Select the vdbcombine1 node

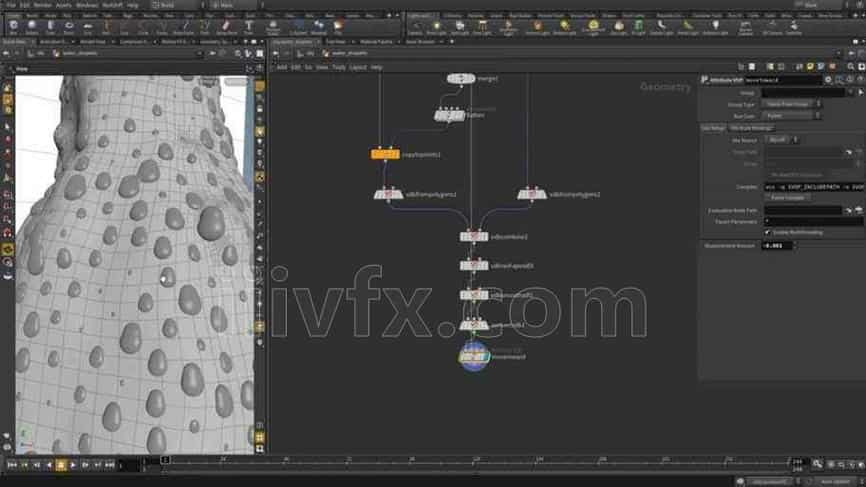point(474,236)
